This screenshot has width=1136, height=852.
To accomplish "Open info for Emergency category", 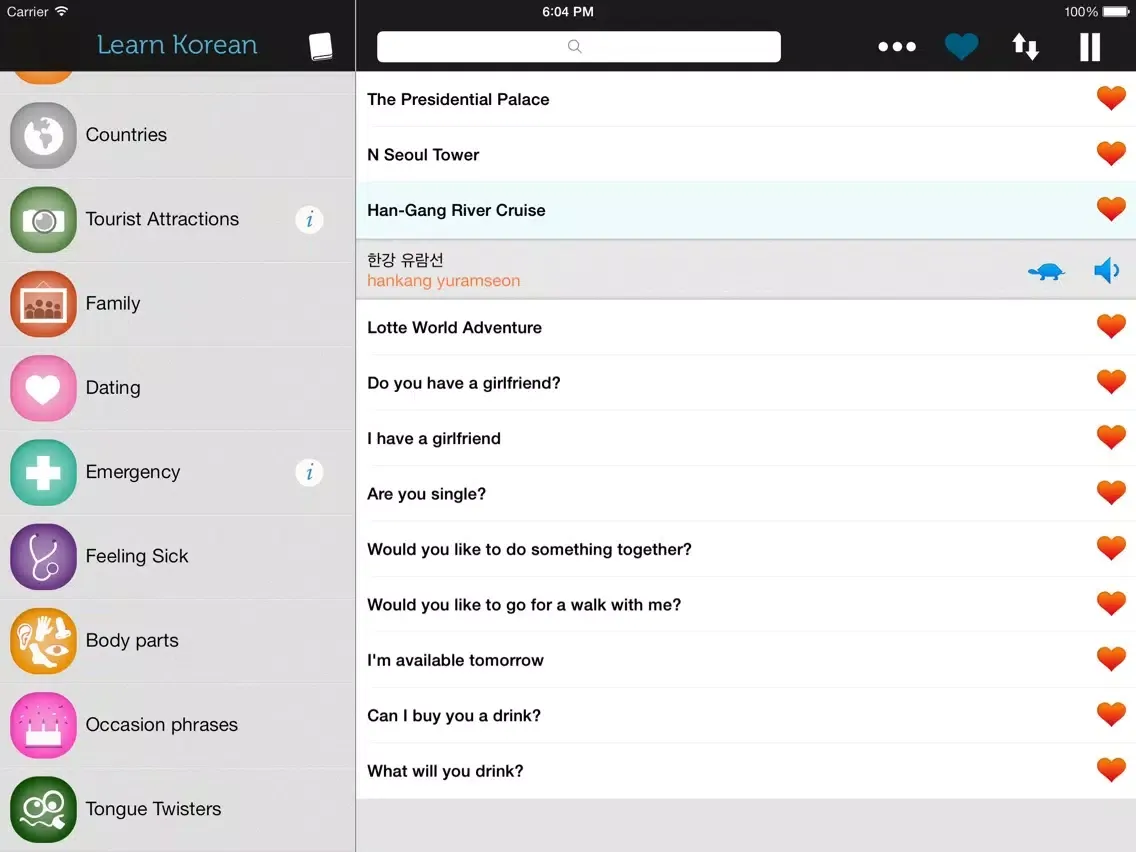I will 309,472.
